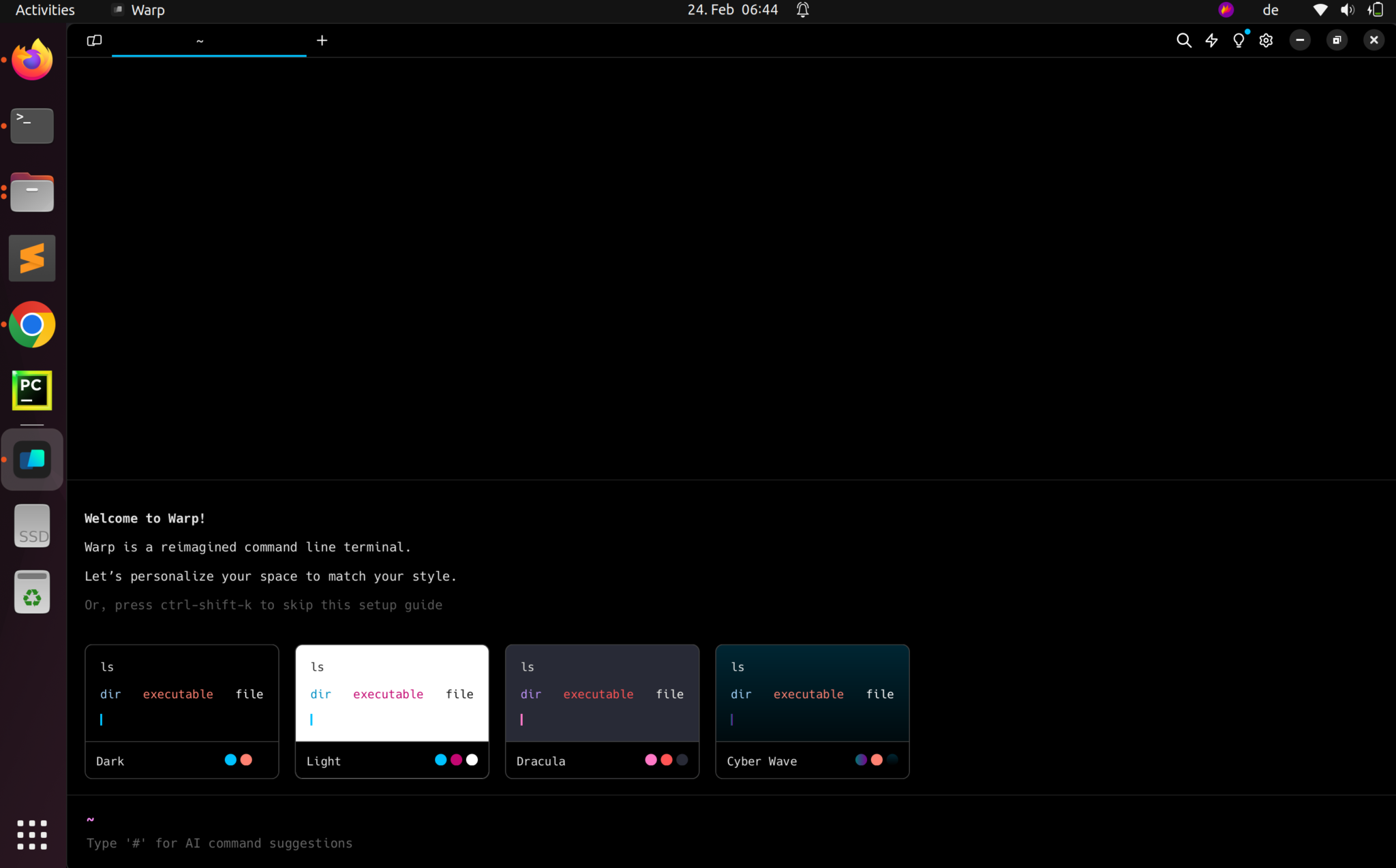Open the clock and calendar panel
The width and height of the screenshot is (1396, 868).
click(x=732, y=10)
